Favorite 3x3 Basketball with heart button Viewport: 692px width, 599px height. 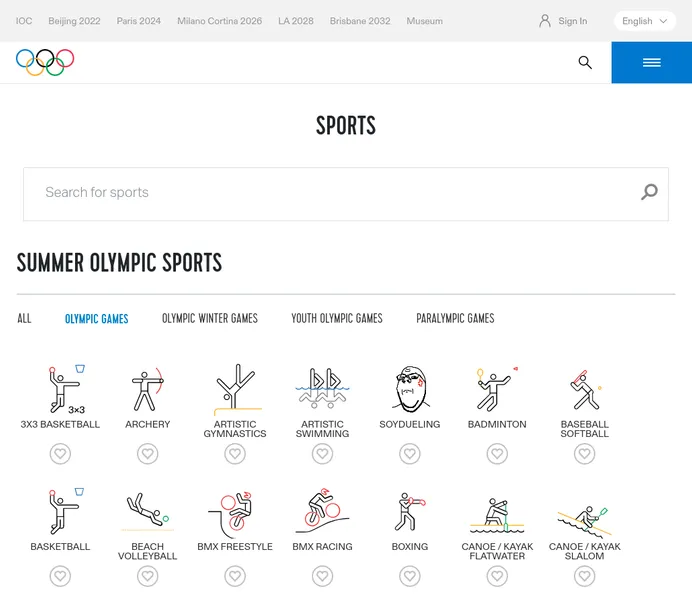click(x=60, y=454)
